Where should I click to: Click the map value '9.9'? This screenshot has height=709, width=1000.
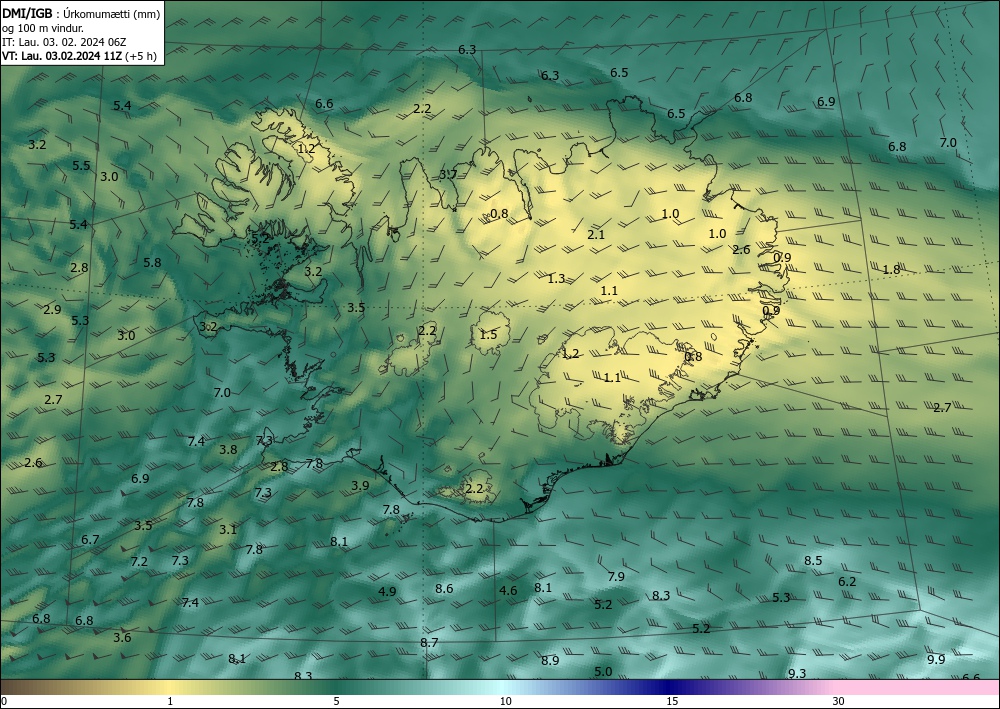point(936,659)
